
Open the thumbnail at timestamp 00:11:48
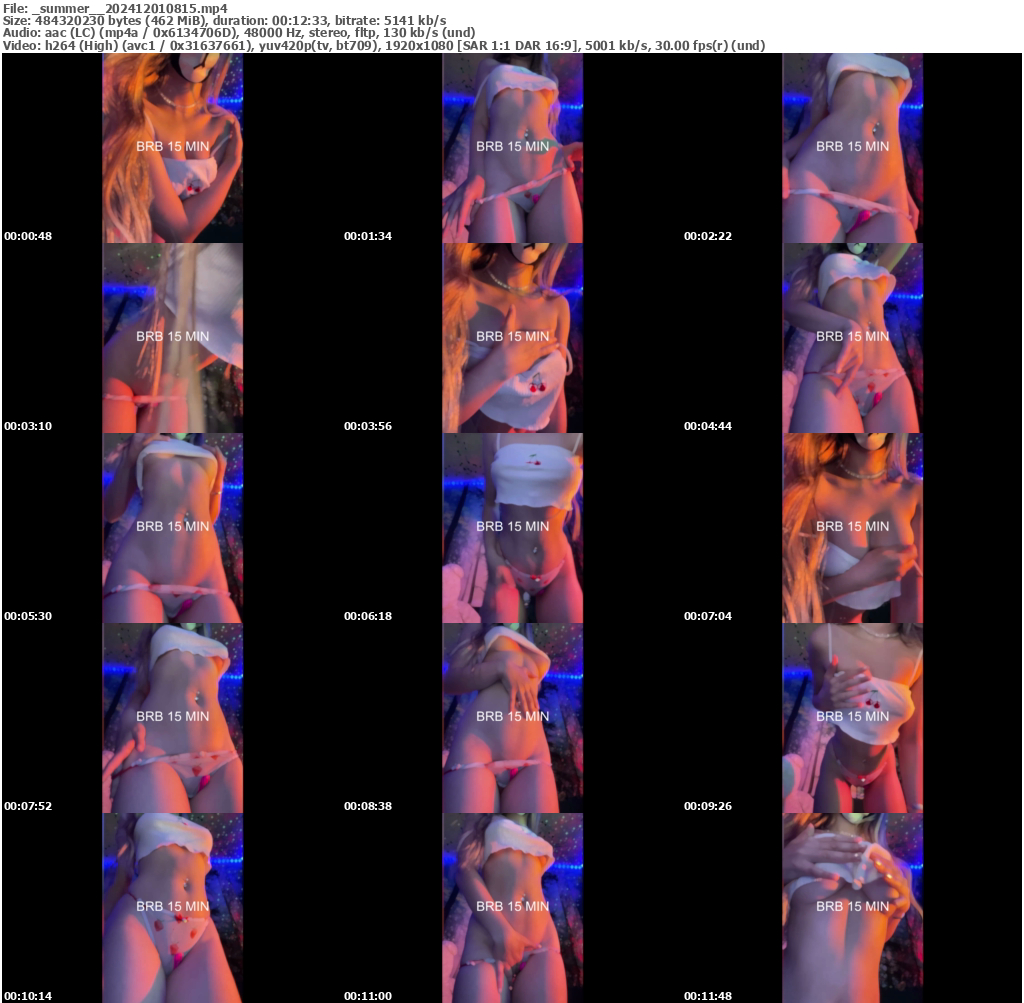tap(851, 906)
